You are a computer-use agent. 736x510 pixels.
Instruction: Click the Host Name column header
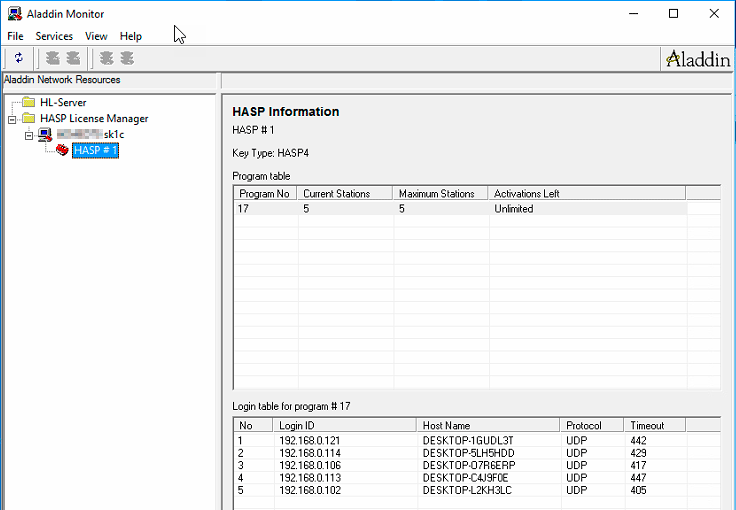[x=487, y=425]
